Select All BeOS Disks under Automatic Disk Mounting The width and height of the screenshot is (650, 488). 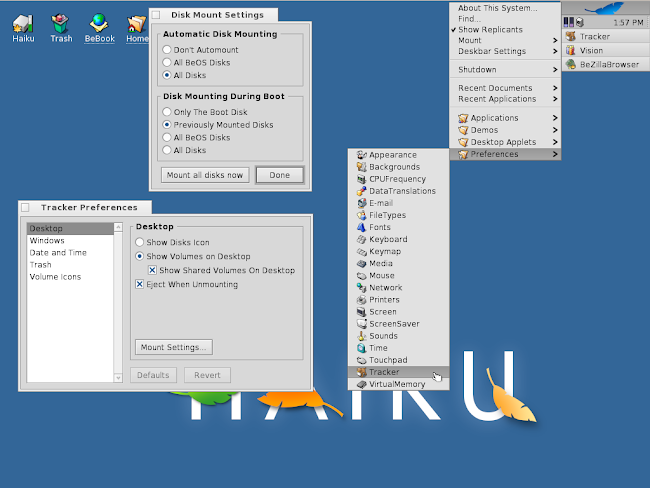coord(167,62)
